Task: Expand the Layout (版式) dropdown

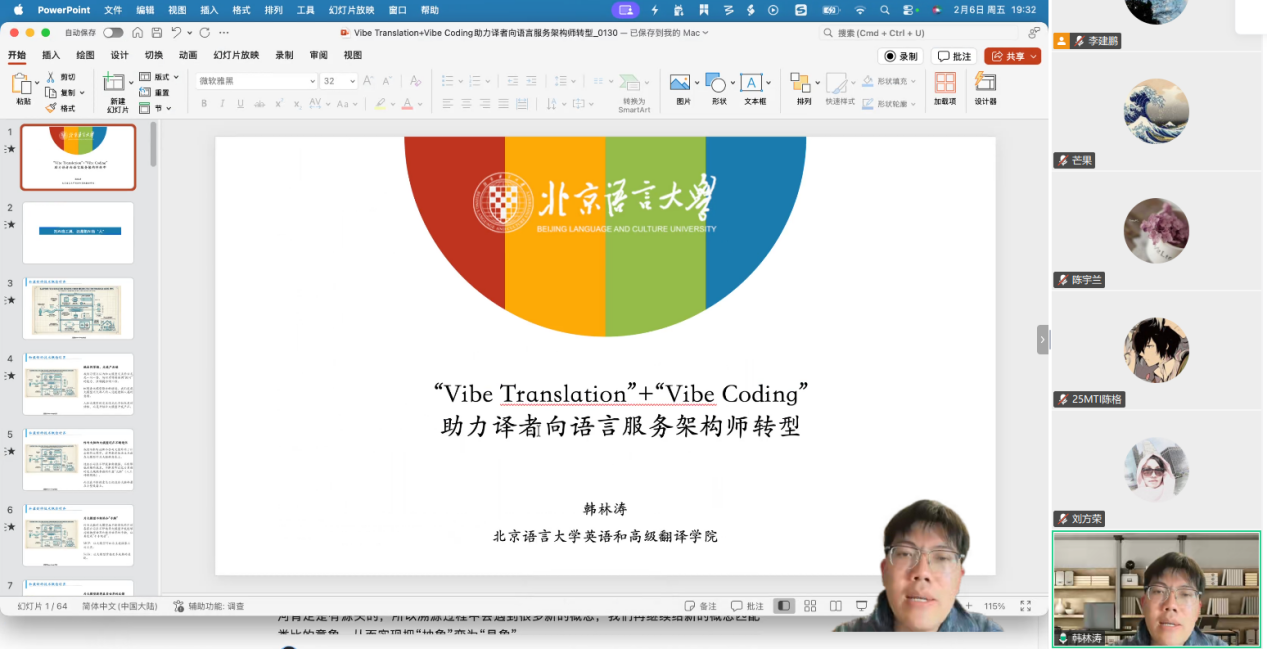Action: click(x=176, y=77)
